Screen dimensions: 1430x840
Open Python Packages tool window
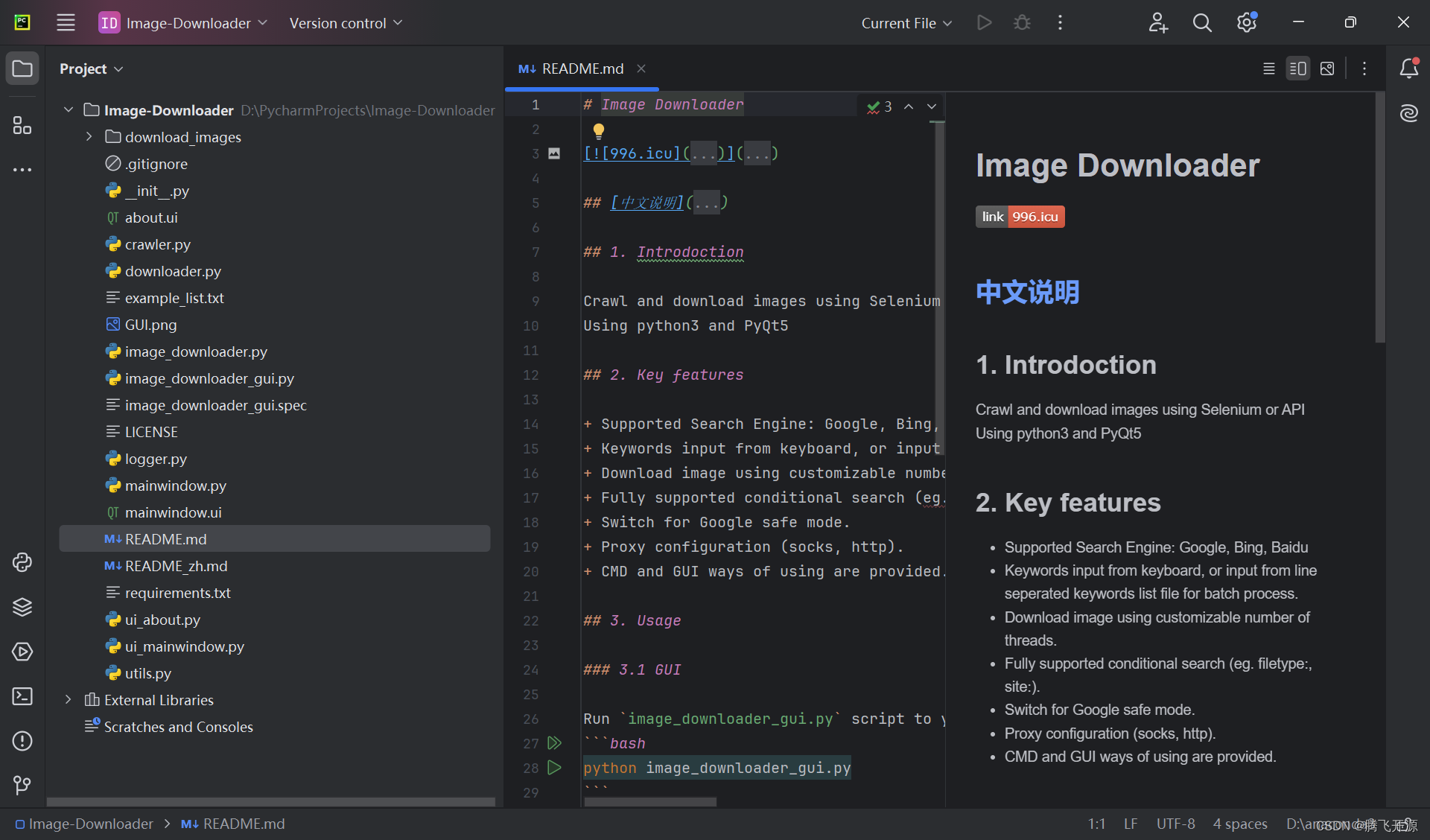click(22, 562)
